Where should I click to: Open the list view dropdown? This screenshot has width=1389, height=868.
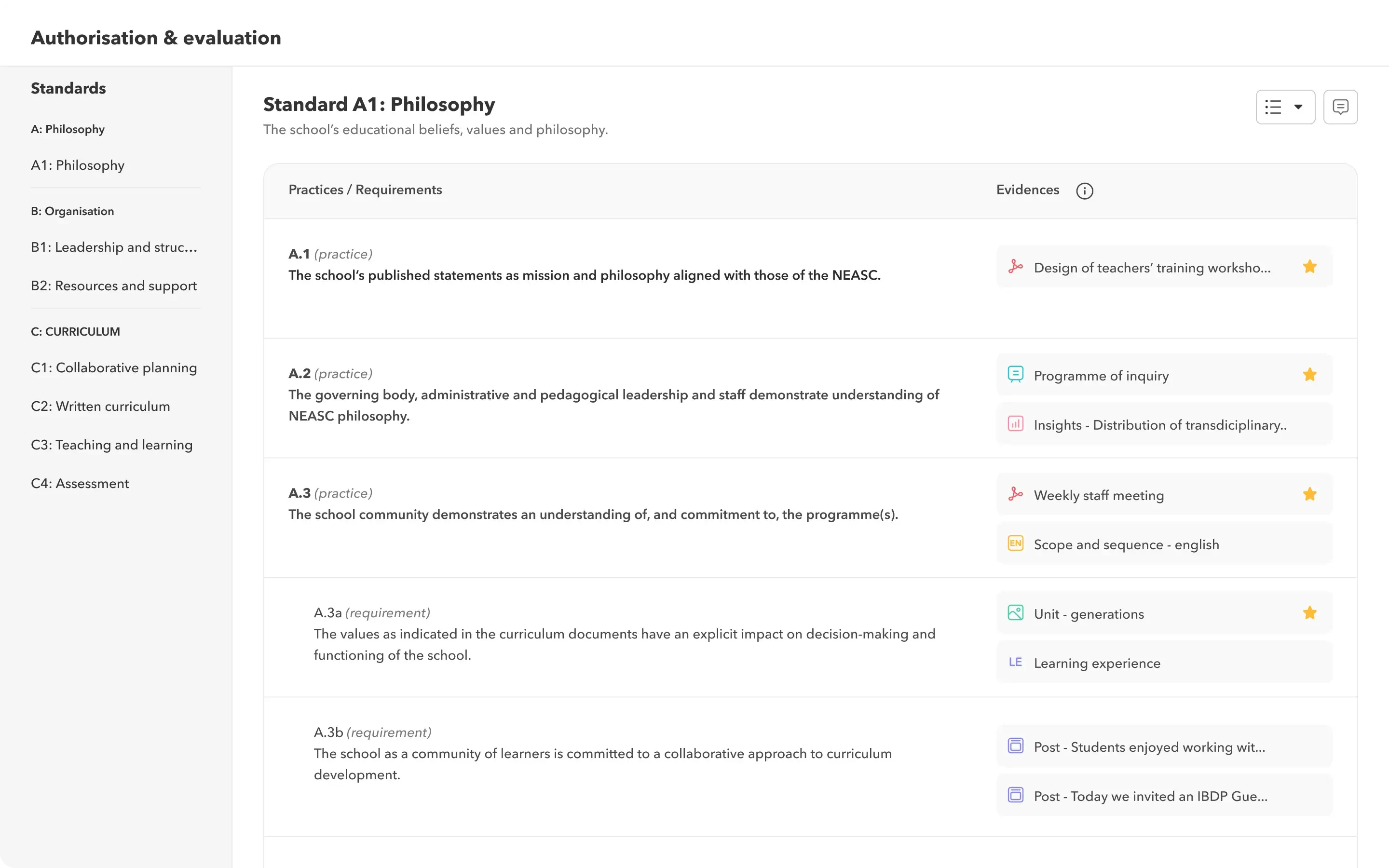pyautogui.click(x=1284, y=107)
